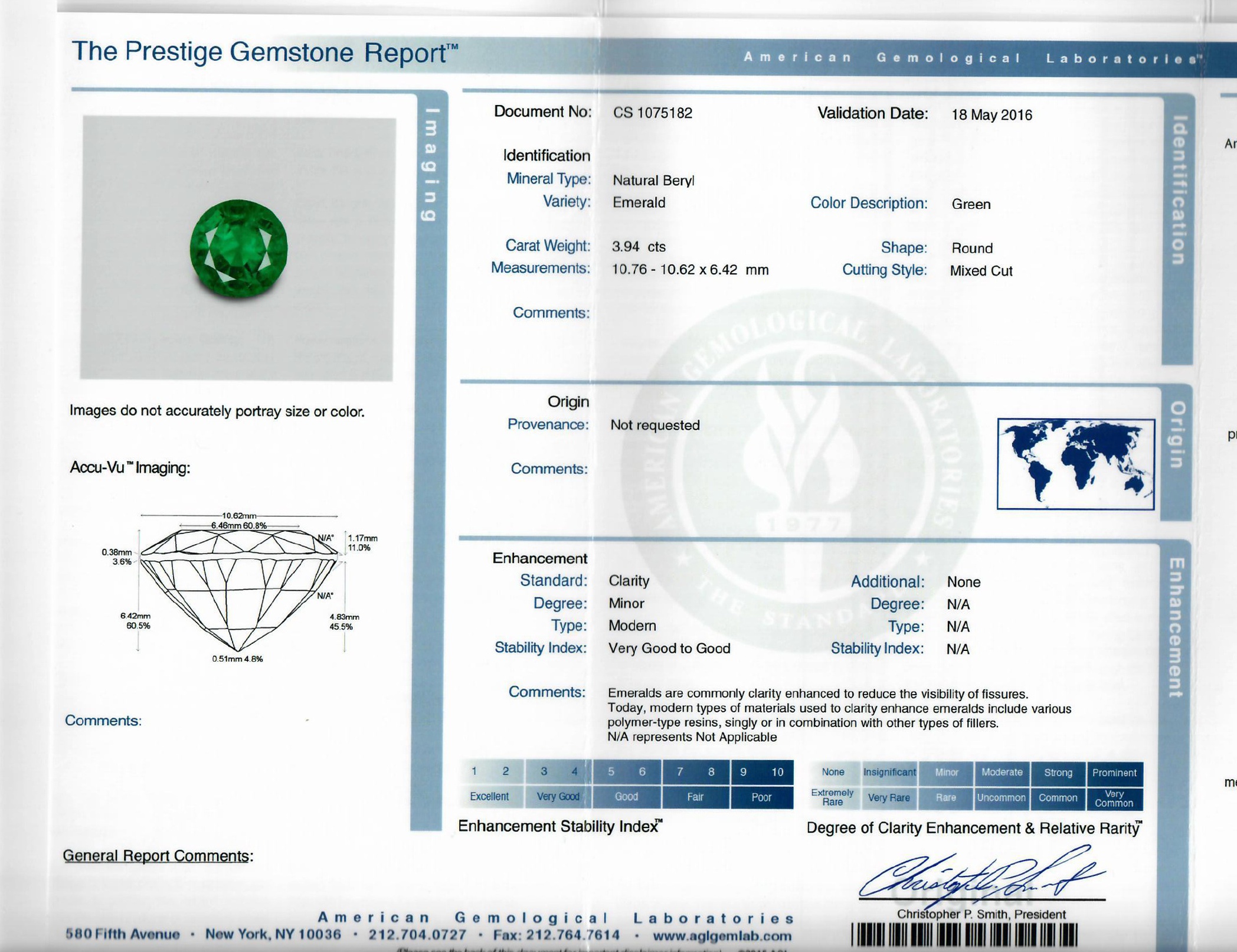Click the 'General Report Comments' heading
Screen dimensions: 1237x952
click(x=158, y=856)
